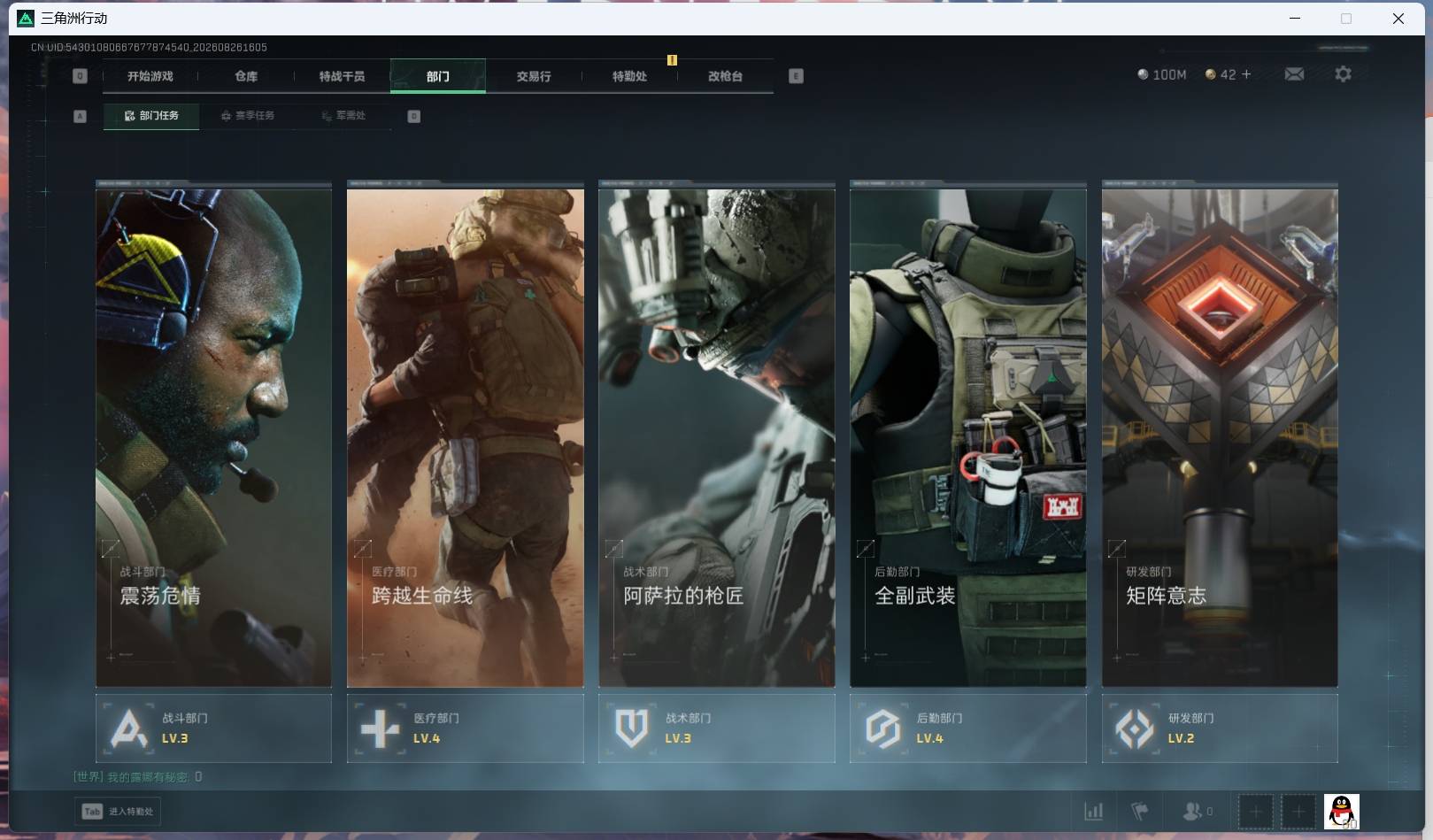This screenshot has width=1433, height=840.
Task: Click the CN UID text at top
Action: (149, 47)
